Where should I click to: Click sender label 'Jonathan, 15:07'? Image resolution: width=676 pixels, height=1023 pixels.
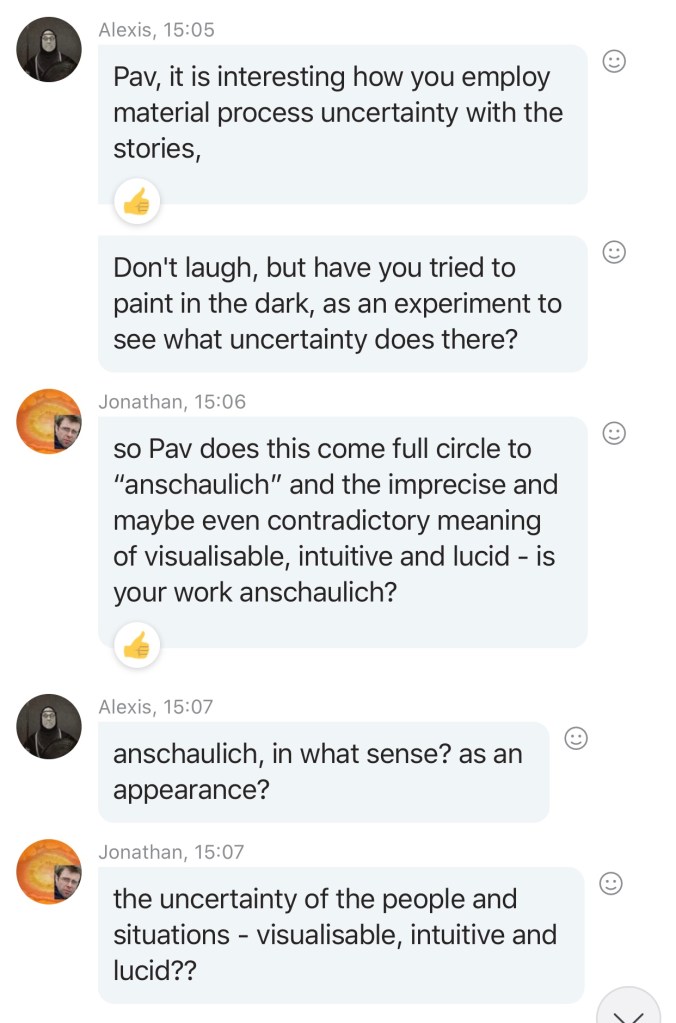click(171, 852)
